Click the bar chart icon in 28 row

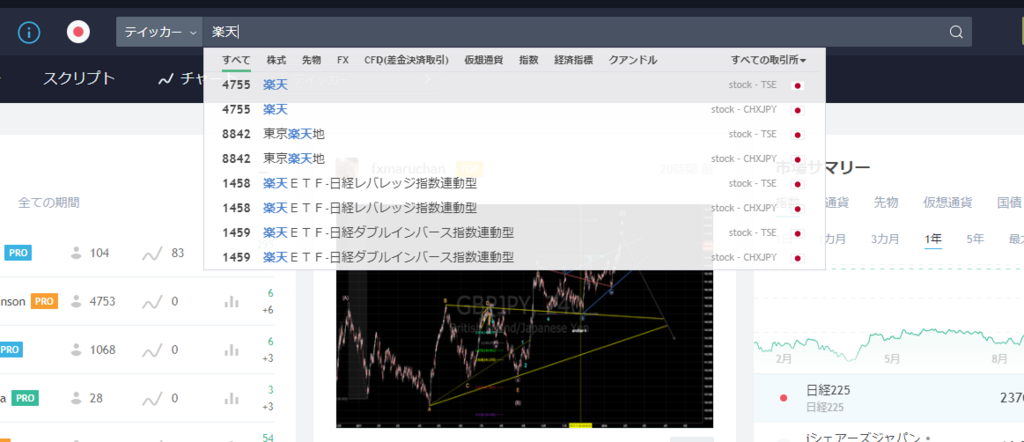tap(231, 398)
